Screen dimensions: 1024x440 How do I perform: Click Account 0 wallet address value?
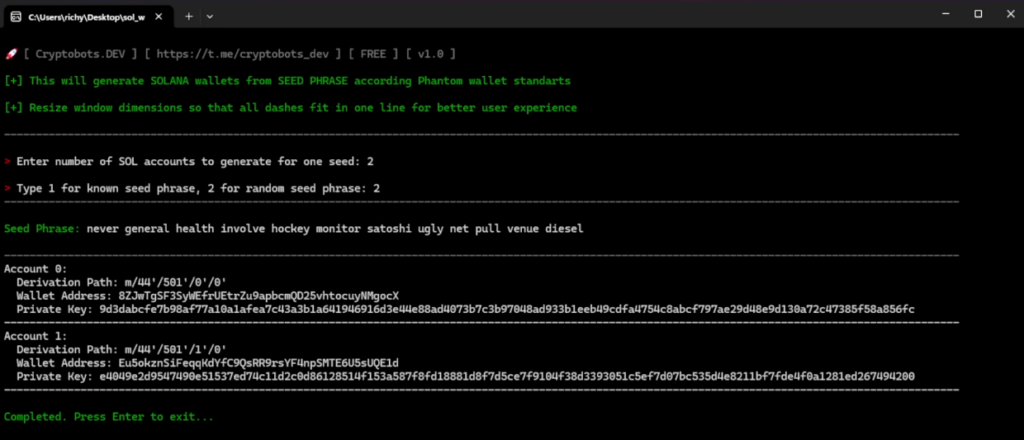[258, 295]
